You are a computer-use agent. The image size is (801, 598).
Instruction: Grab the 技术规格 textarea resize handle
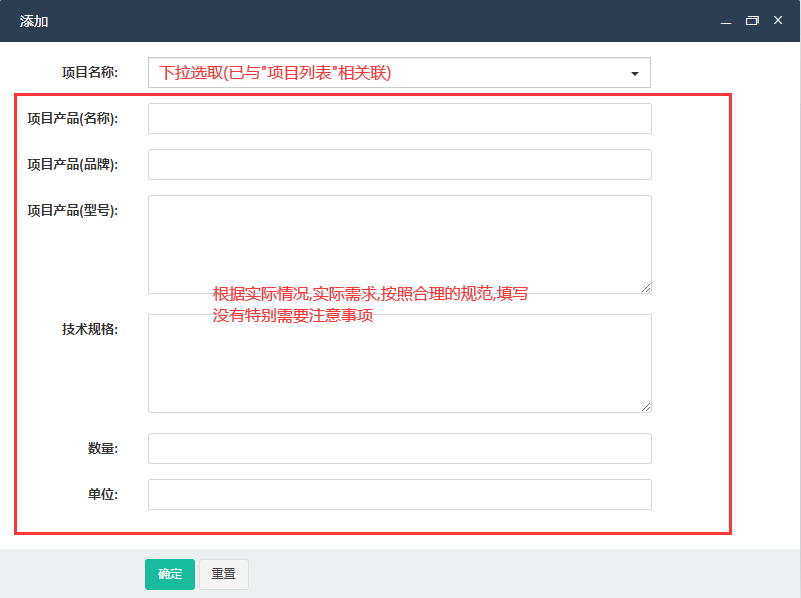click(646, 407)
